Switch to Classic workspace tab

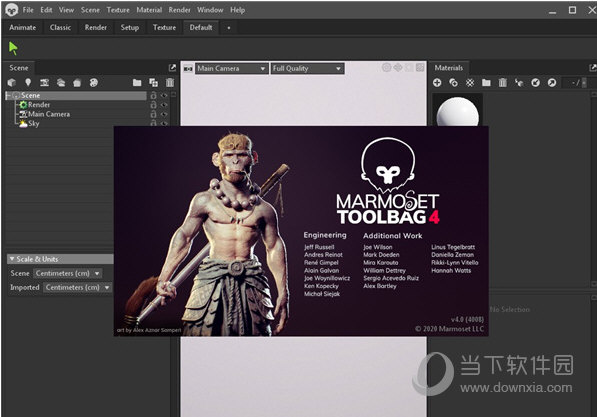click(60, 28)
